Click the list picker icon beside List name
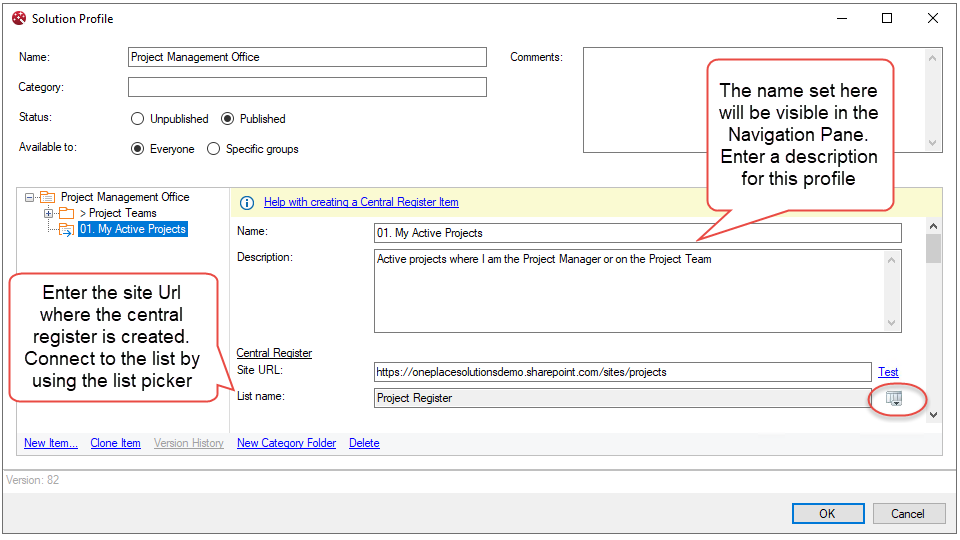Screen dimensions: 960x540 [x=894, y=398]
